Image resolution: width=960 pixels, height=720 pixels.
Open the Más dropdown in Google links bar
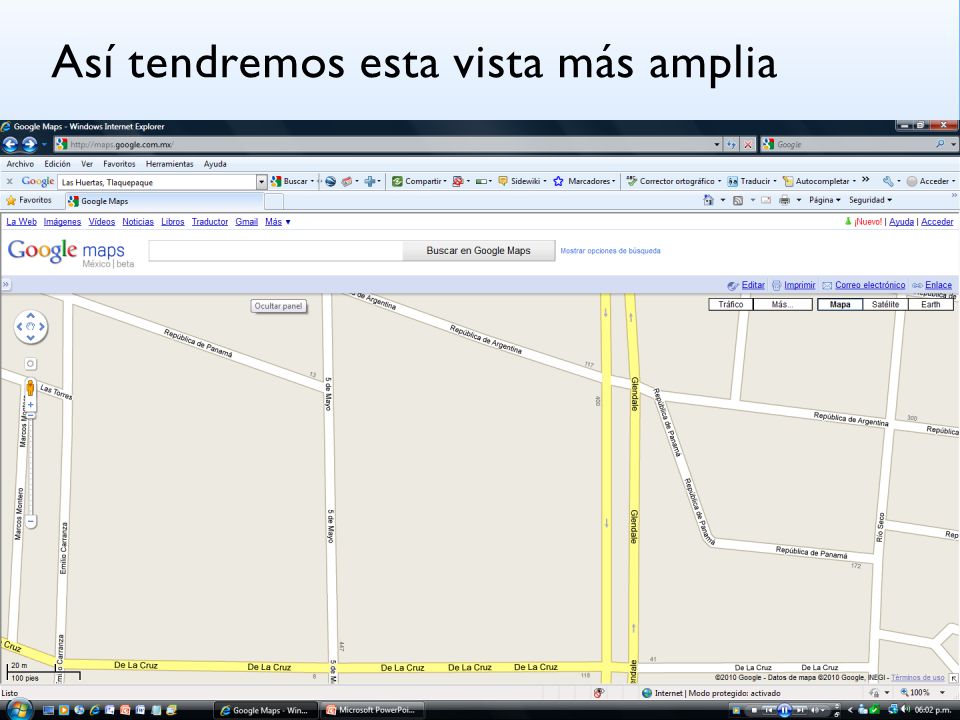277,222
